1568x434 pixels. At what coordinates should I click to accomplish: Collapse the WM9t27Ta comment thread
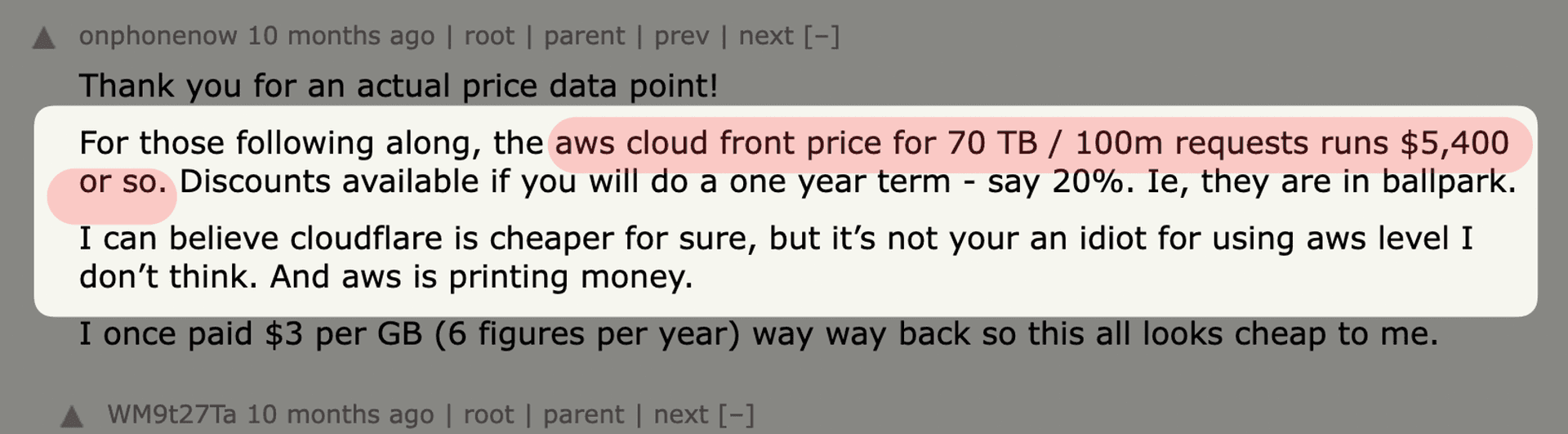coord(736,415)
